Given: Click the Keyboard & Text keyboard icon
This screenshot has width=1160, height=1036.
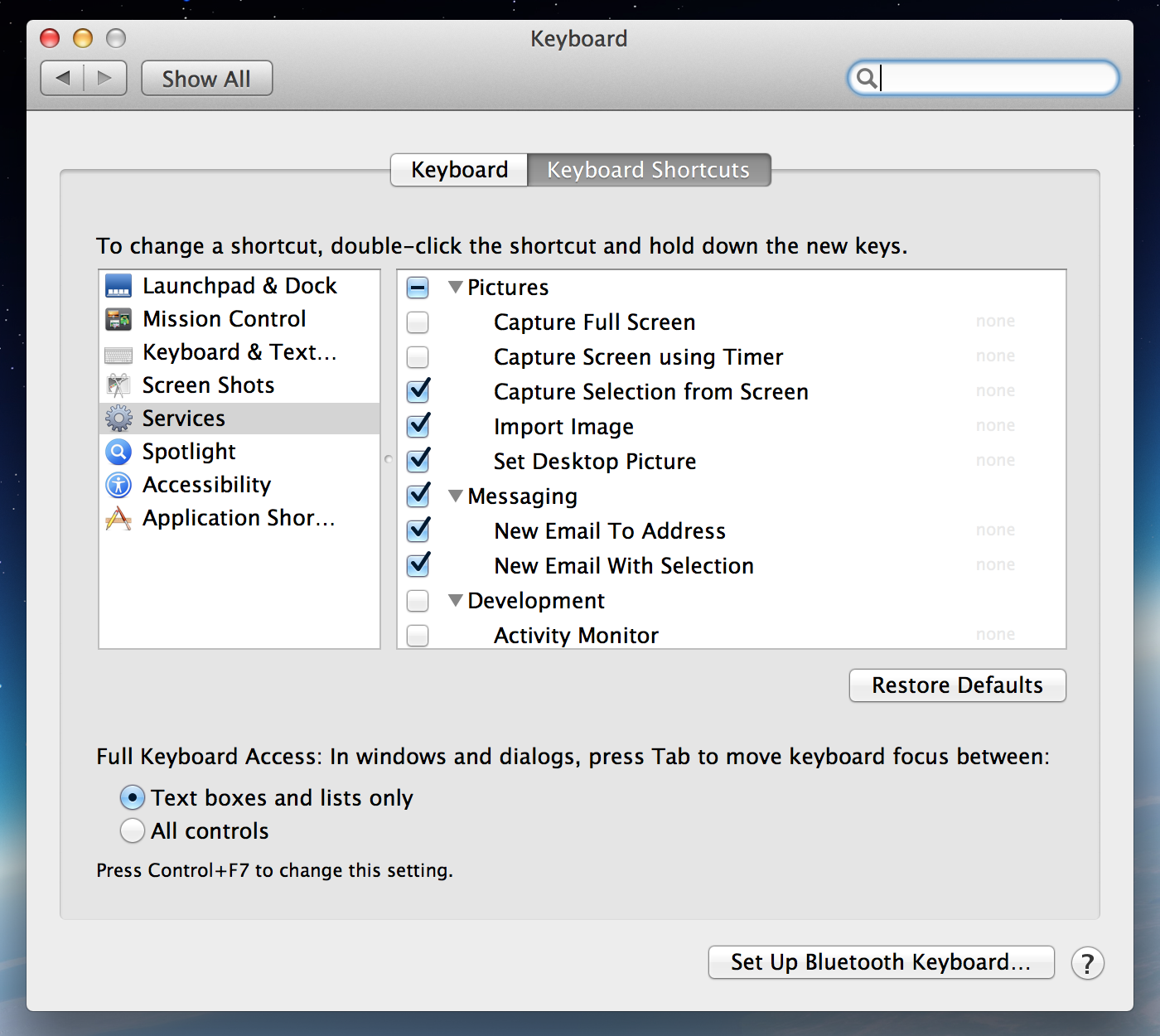Looking at the screenshot, I should 118,355.
